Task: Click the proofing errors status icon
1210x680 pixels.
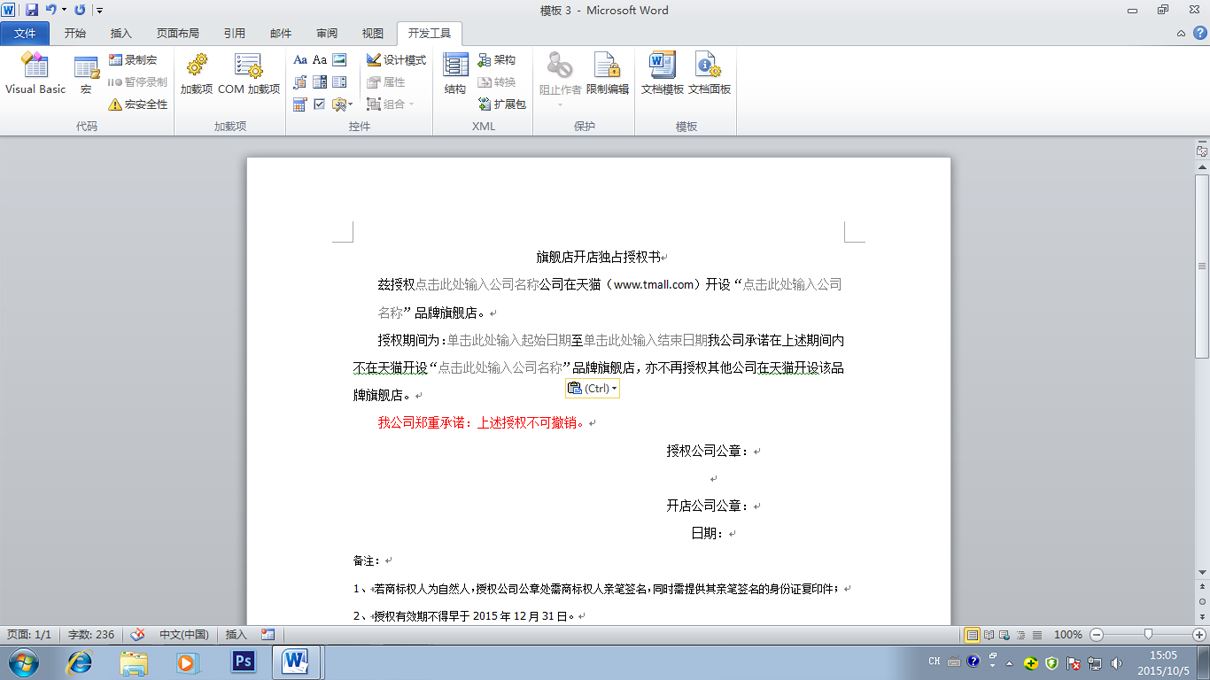Action: coord(138,634)
